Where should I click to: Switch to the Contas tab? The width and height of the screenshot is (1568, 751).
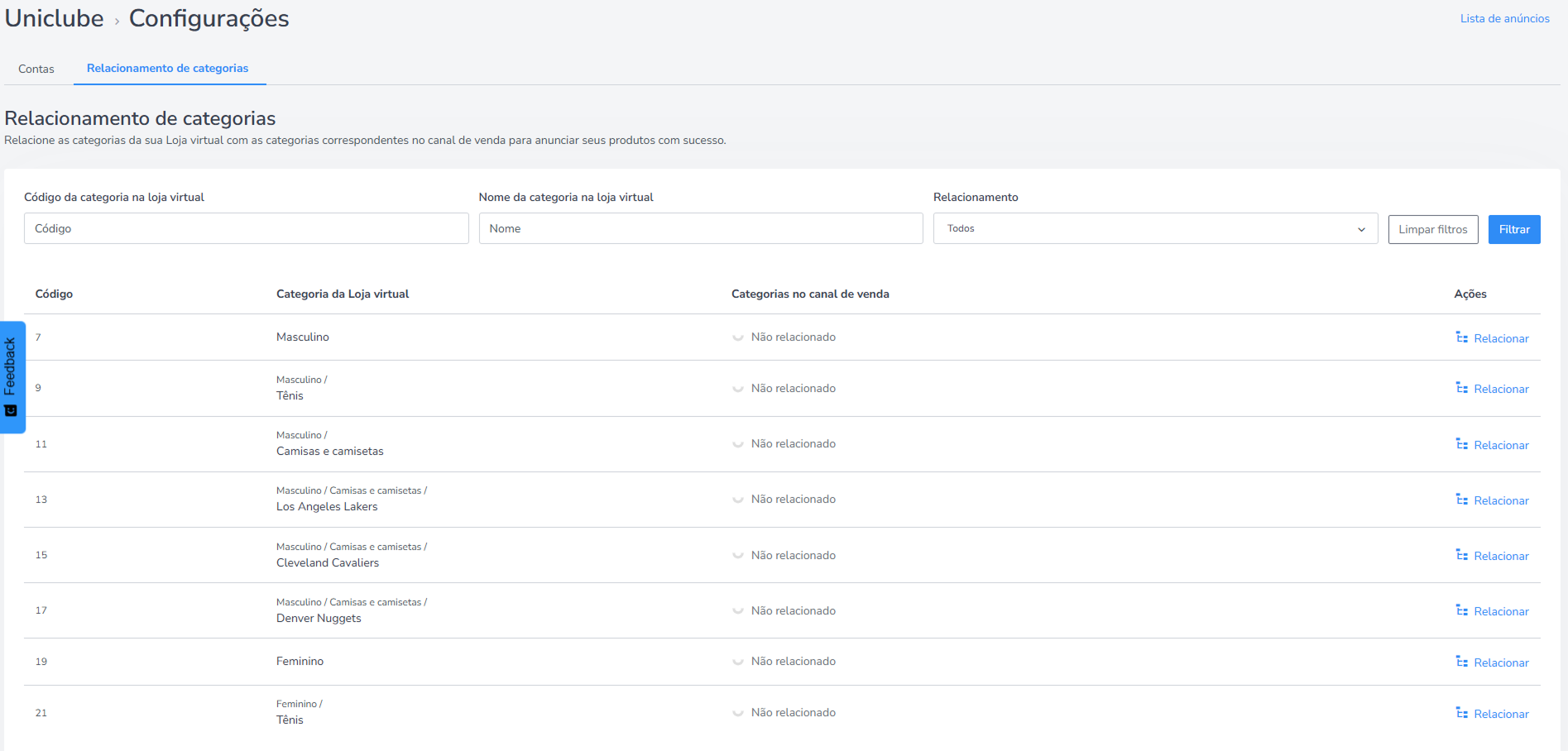(x=36, y=69)
